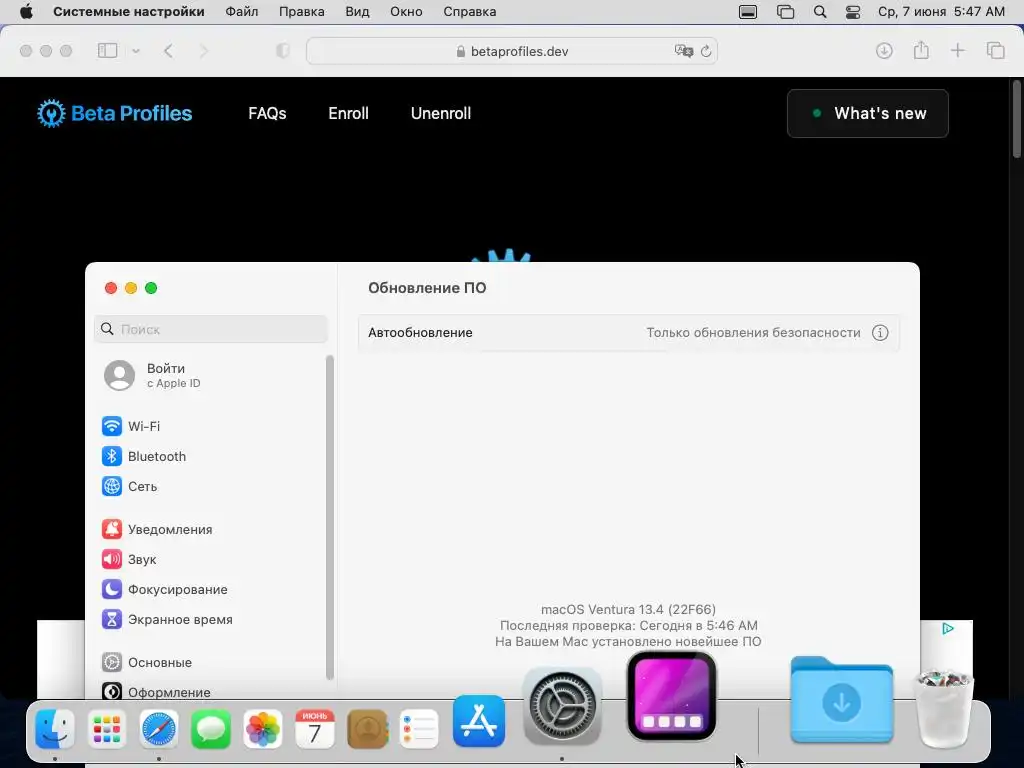Open the Справка menu
Image resolution: width=1024 pixels, height=768 pixels.
point(470,12)
